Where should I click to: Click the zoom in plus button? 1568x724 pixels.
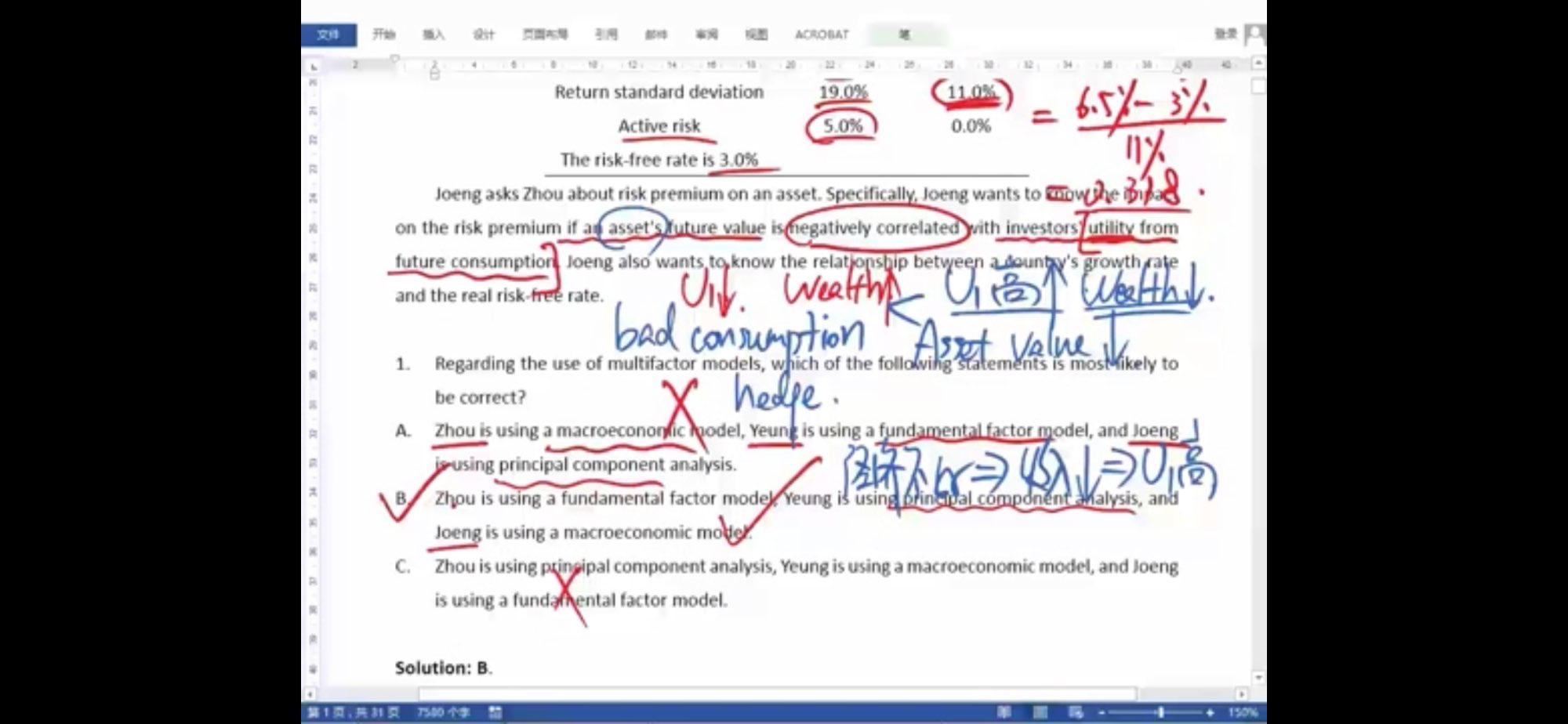tap(1210, 712)
